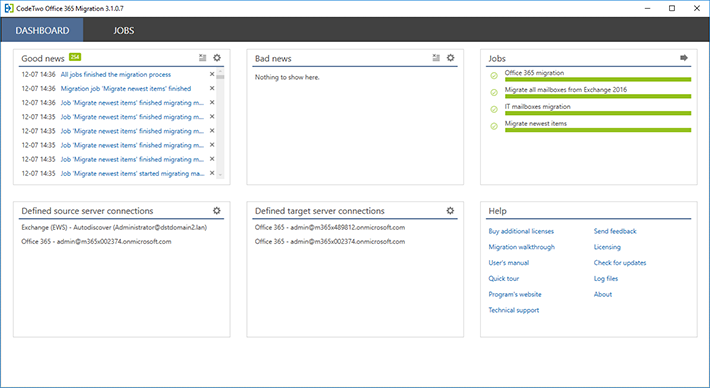Switch to the JOBS tab
The height and width of the screenshot is (388, 710).
click(x=124, y=30)
